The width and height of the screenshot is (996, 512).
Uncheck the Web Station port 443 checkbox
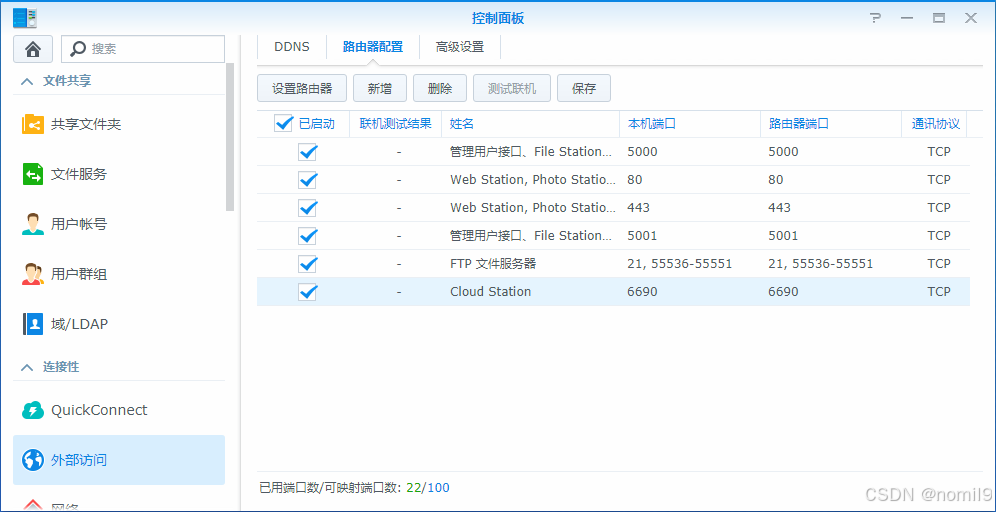pyautogui.click(x=307, y=208)
